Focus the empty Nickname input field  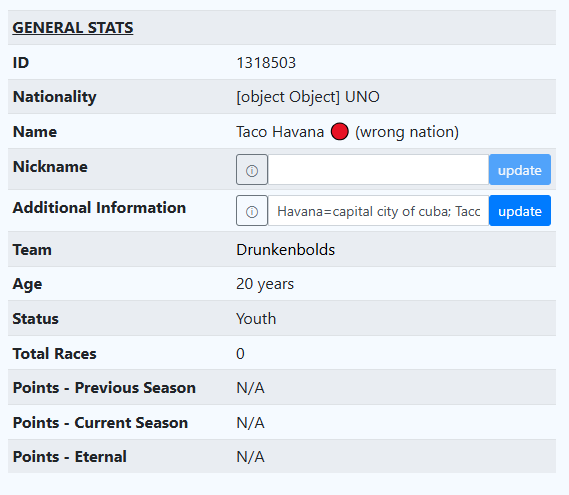point(378,170)
